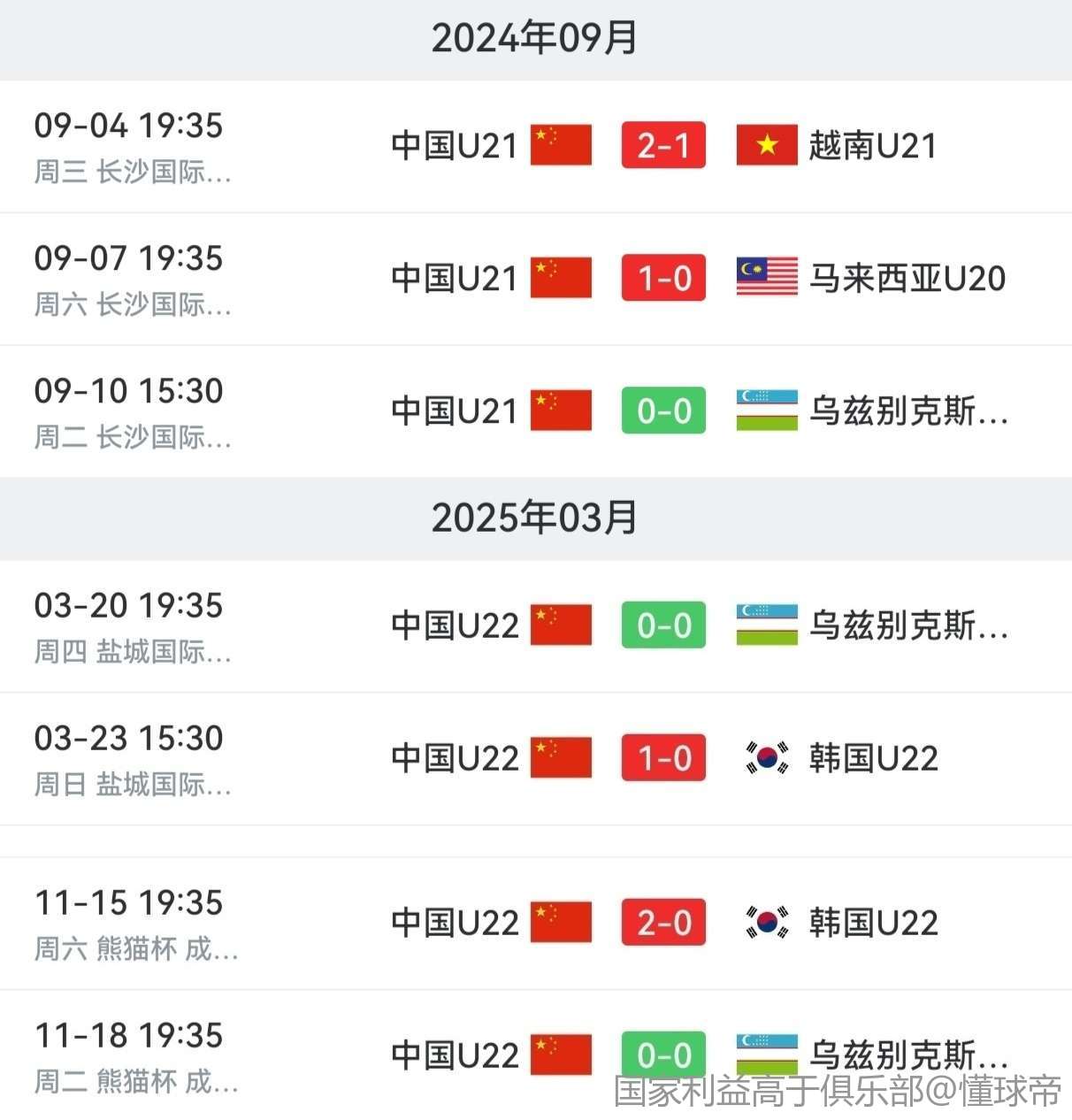Click the Vietnam flag icon
Viewport: 1072px width, 1120px height.
(x=766, y=146)
